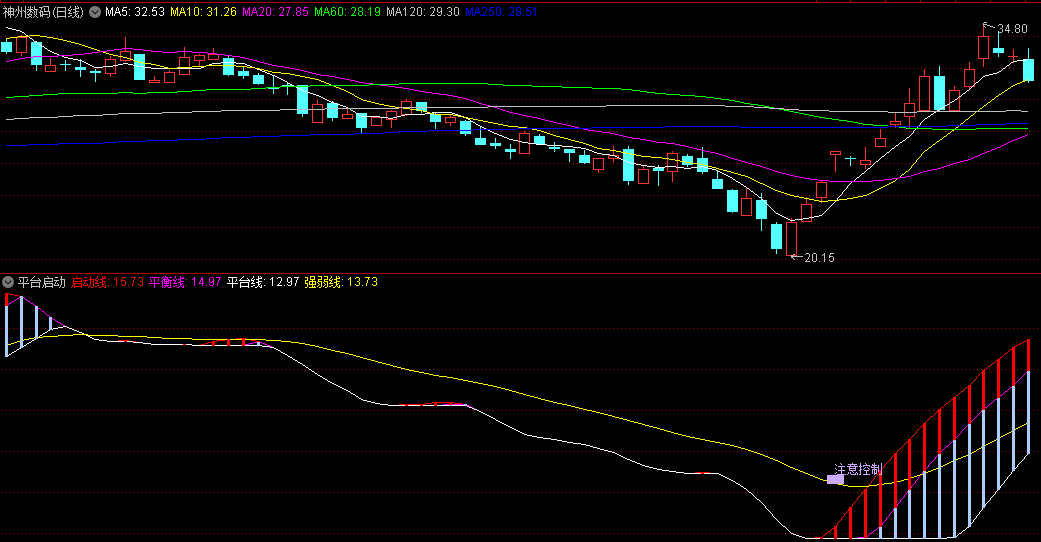Click the magenta 平衡线 value label
The image size is (1041, 542).
coord(185,282)
